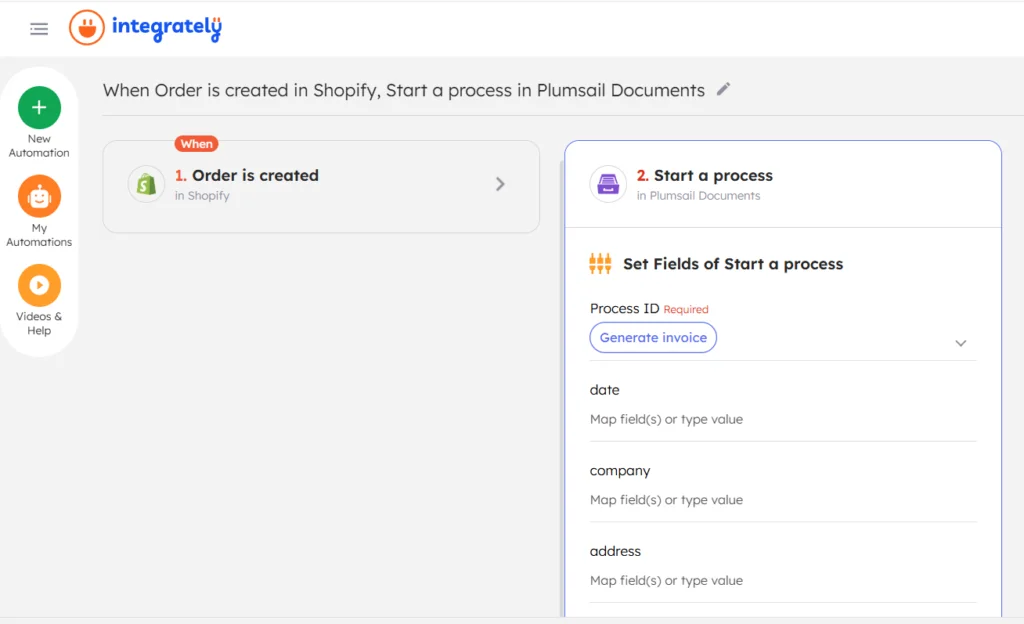Select the Start a process step card
1024x624 pixels.
coord(783,186)
